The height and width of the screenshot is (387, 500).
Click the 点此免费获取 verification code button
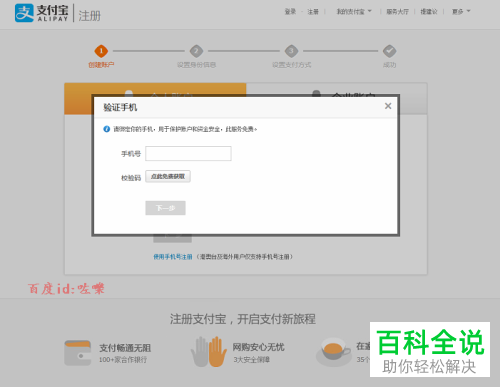click(168, 176)
